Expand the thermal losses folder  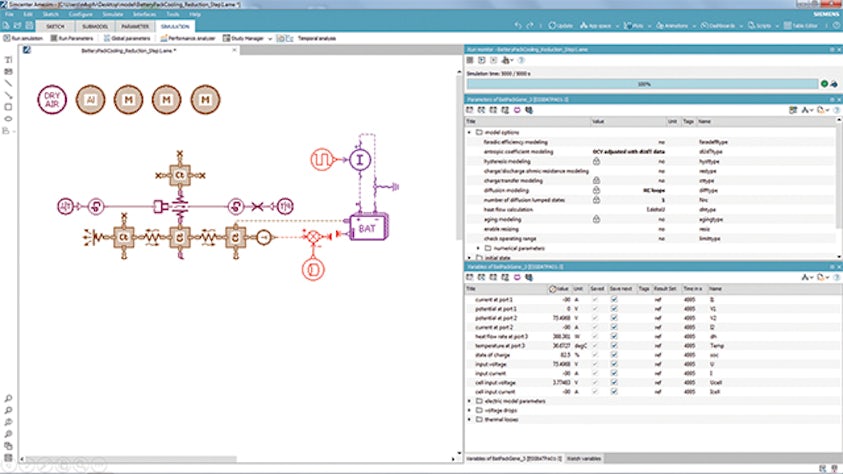[x=469, y=419]
